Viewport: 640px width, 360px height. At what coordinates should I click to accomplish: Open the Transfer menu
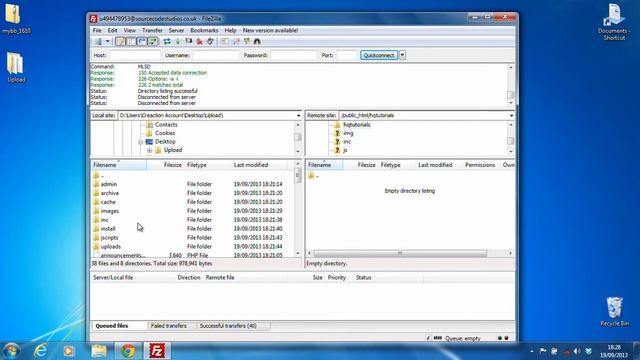[152, 31]
